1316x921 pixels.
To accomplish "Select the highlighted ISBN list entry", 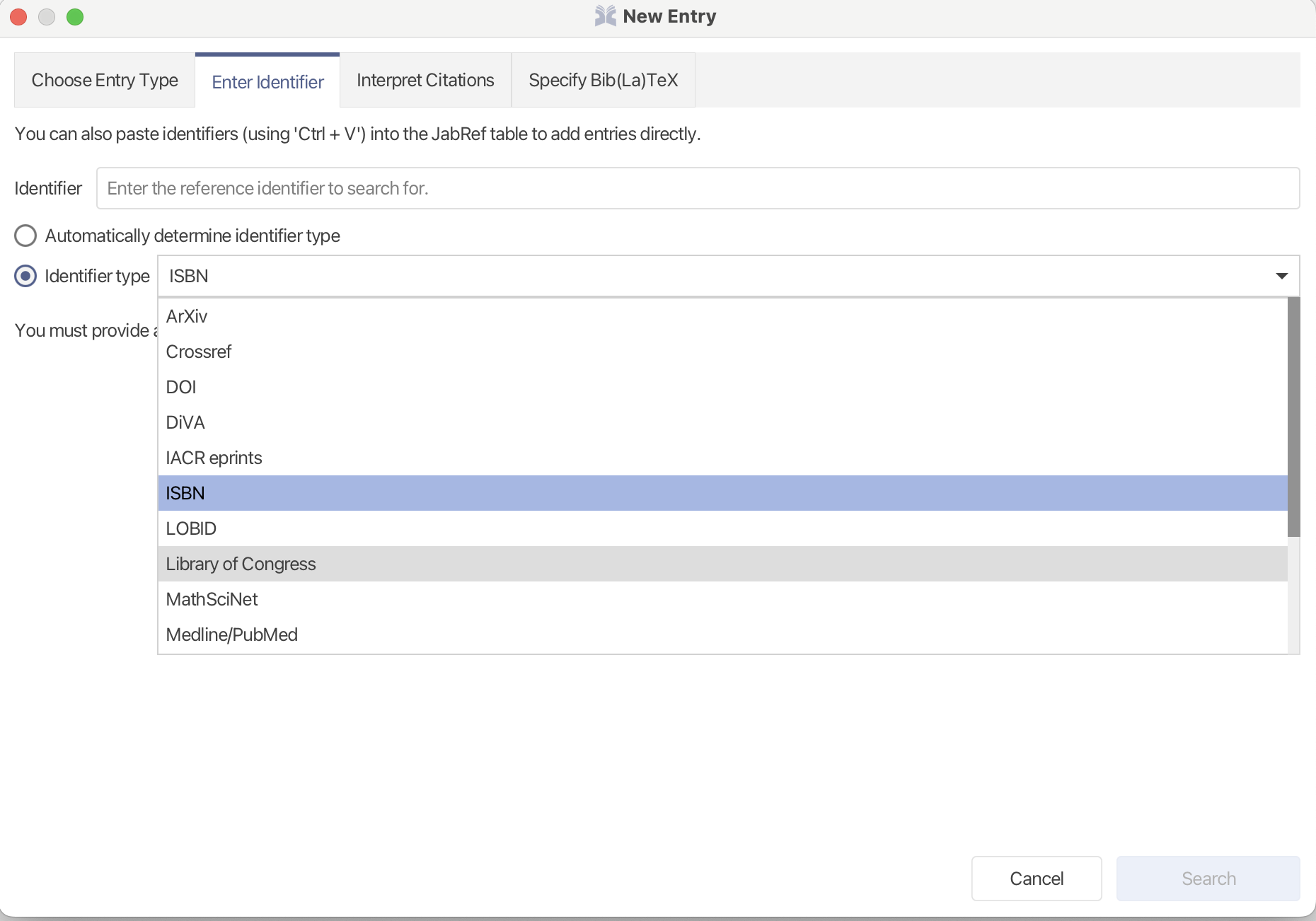I will [x=722, y=493].
